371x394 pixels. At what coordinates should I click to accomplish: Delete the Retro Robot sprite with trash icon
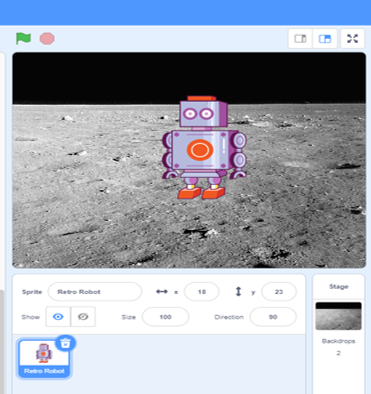click(x=66, y=343)
